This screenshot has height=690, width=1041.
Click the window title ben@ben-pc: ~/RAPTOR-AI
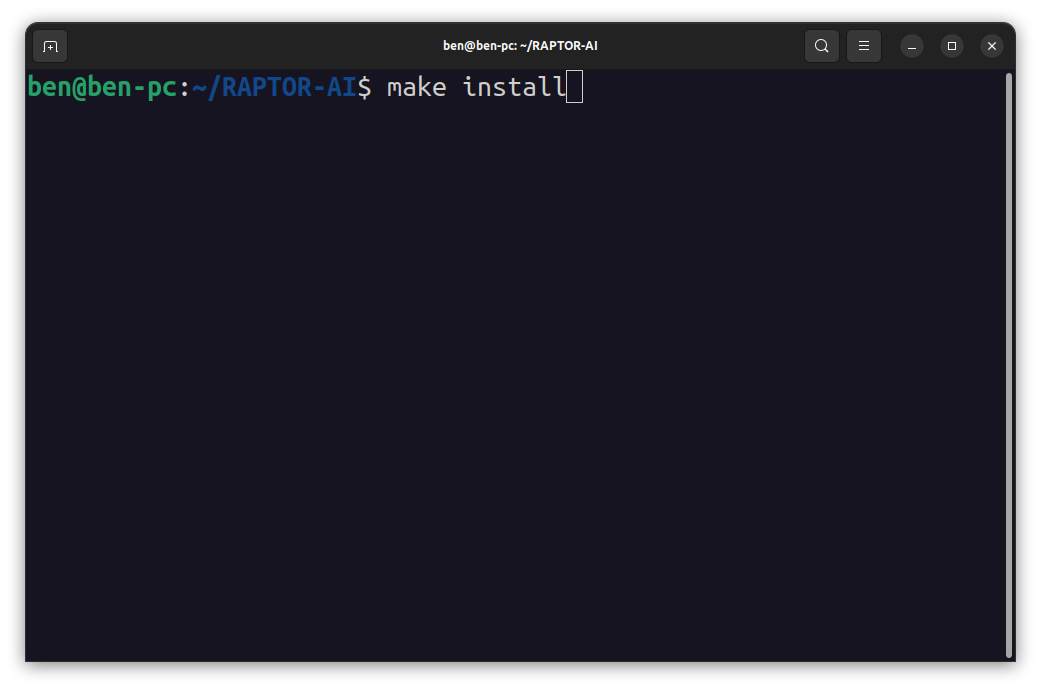tap(520, 46)
